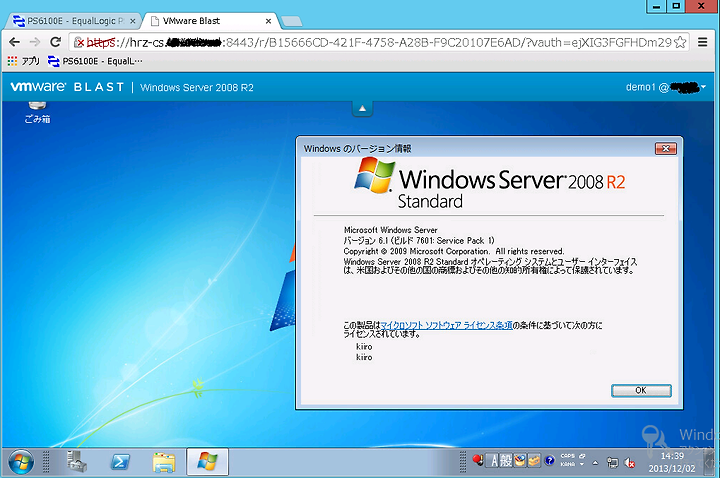Close the Windows version info dialog

click(665, 148)
